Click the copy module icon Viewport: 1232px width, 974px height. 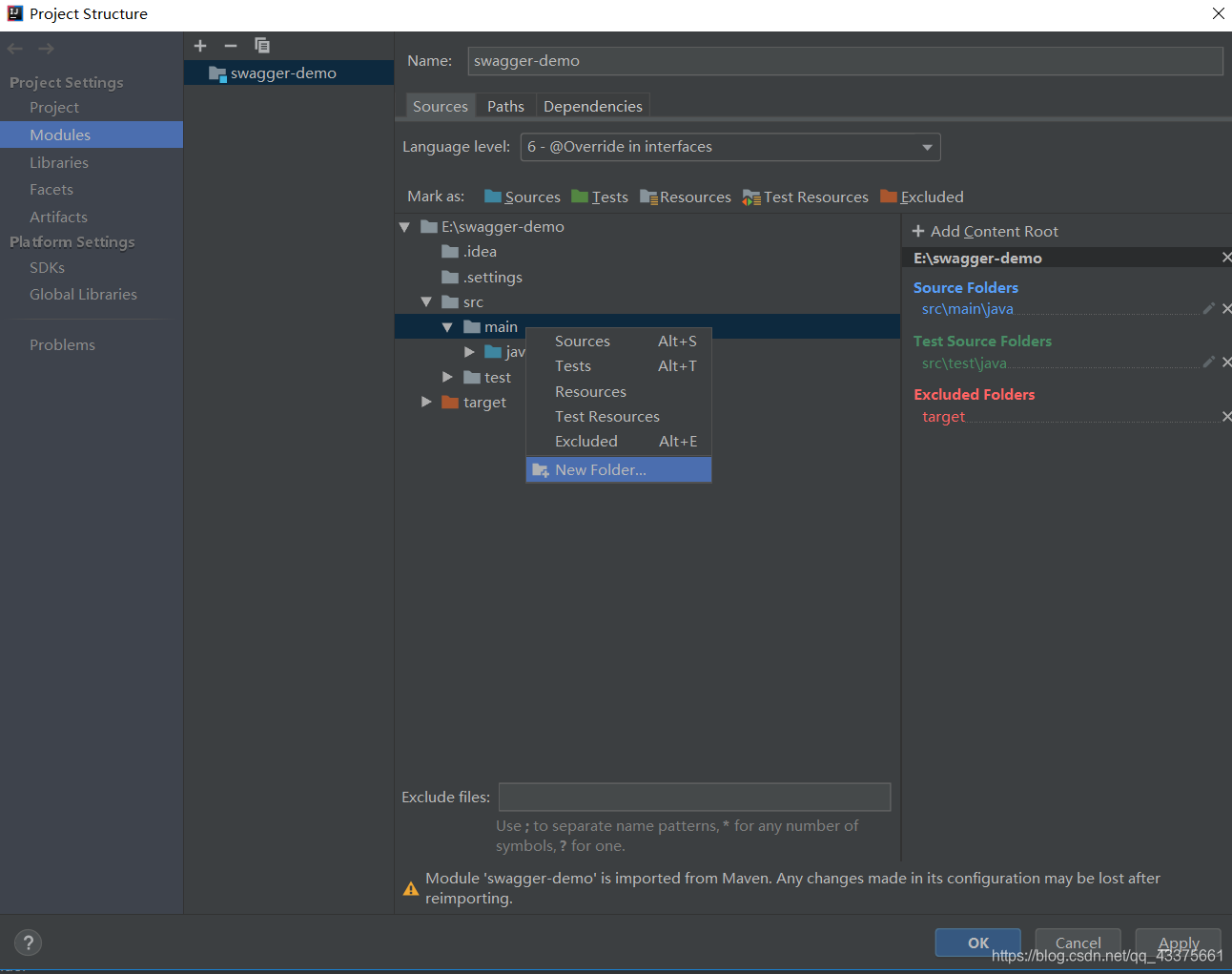point(262,46)
